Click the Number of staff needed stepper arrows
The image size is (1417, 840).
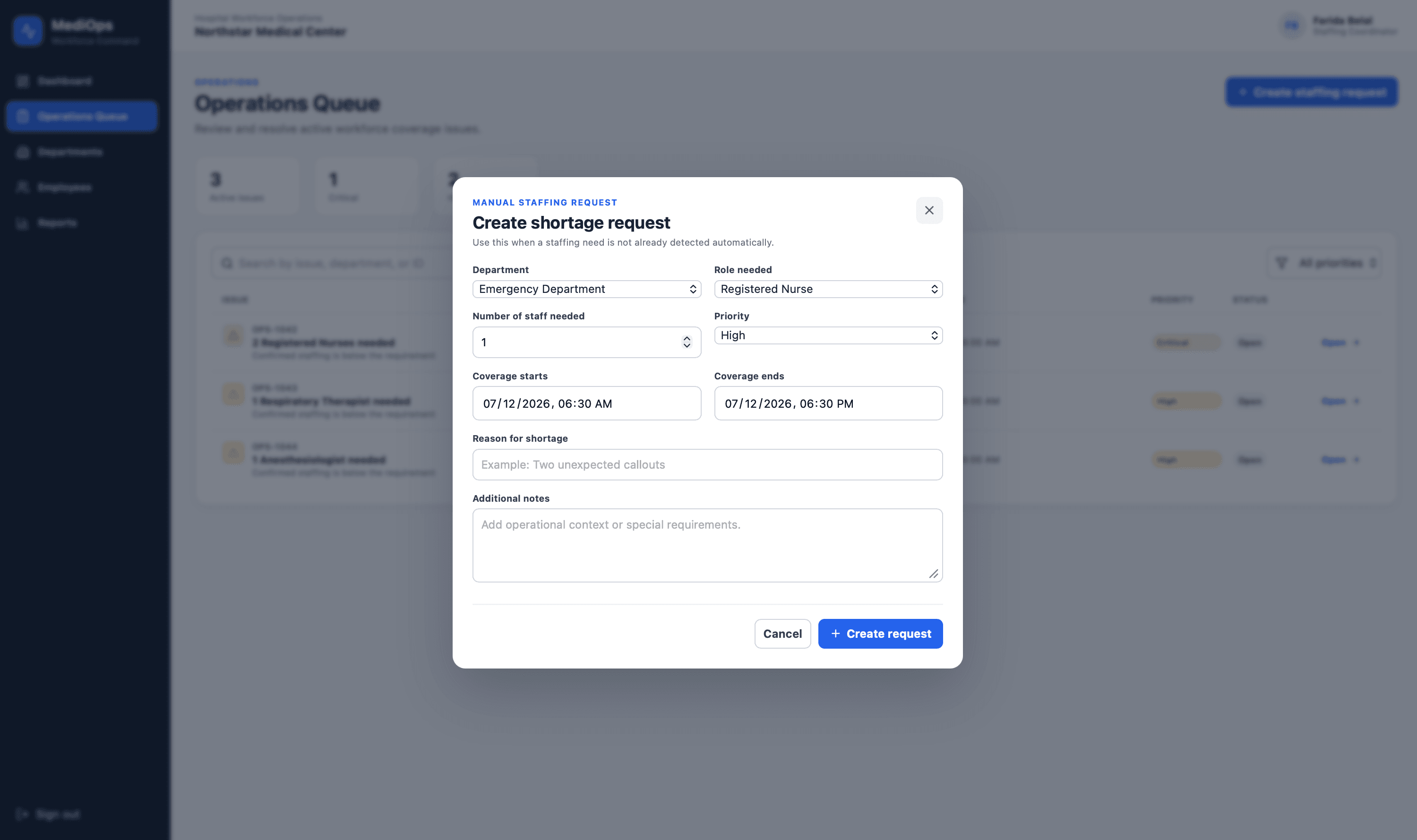tap(687, 342)
